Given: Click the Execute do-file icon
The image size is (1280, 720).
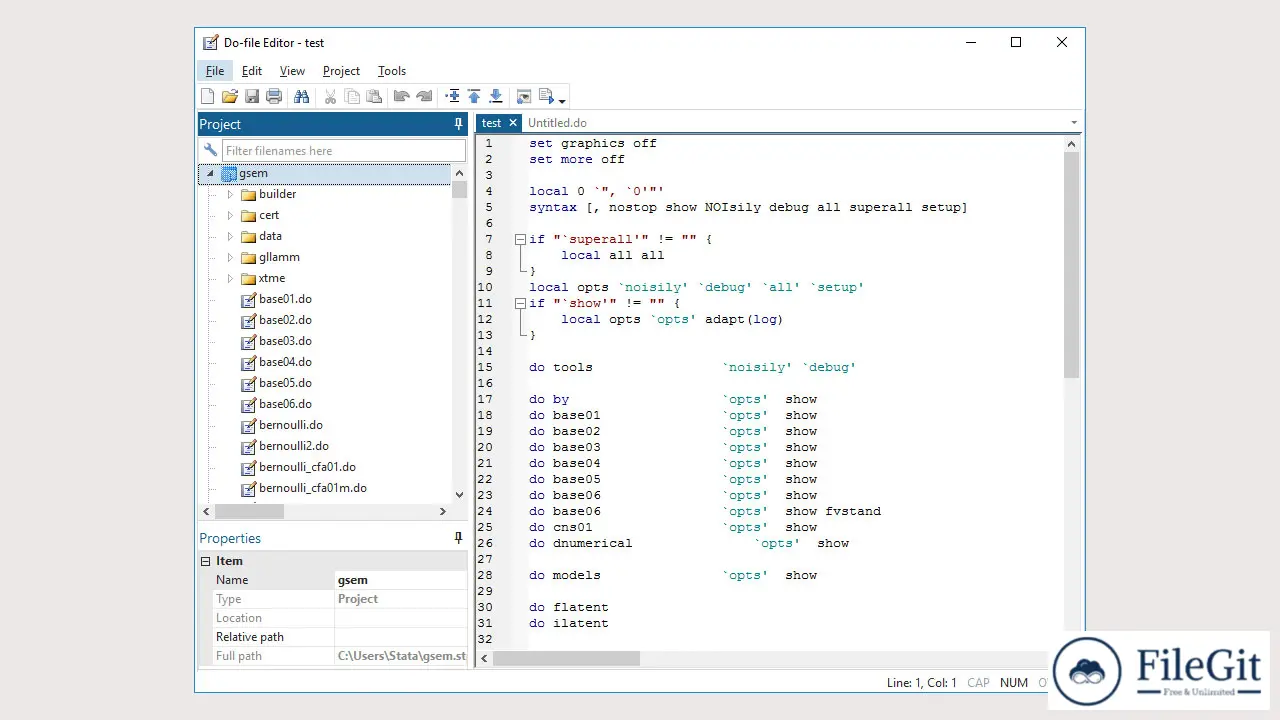Looking at the screenshot, I should (x=546, y=96).
